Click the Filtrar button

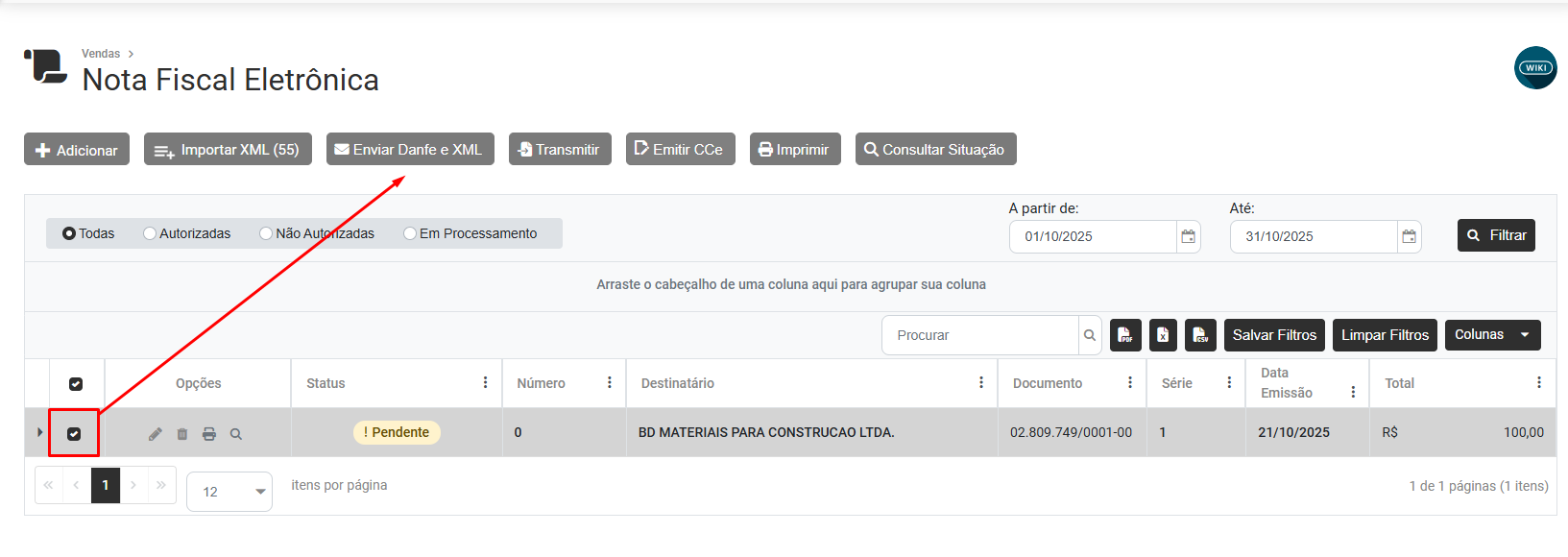(x=1496, y=235)
